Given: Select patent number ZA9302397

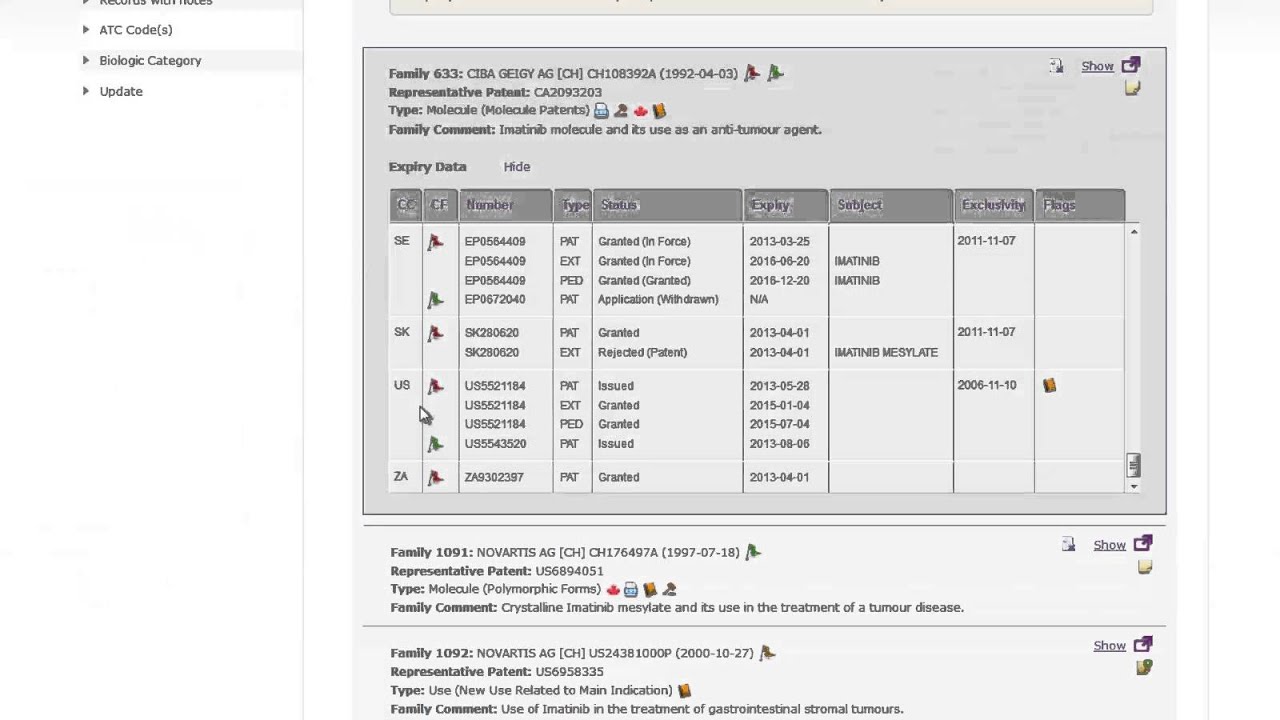Looking at the screenshot, I should click(493, 478).
